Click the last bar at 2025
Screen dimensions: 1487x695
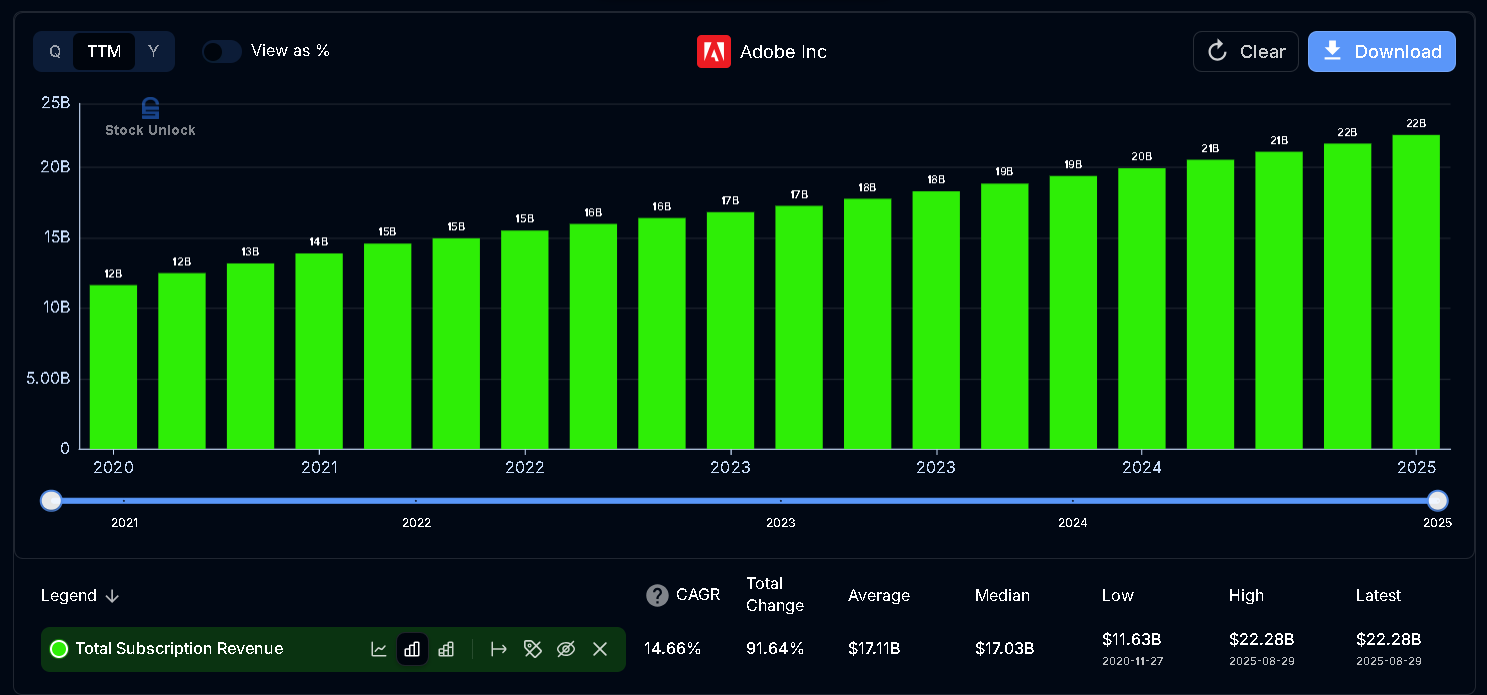[1416, 292]
